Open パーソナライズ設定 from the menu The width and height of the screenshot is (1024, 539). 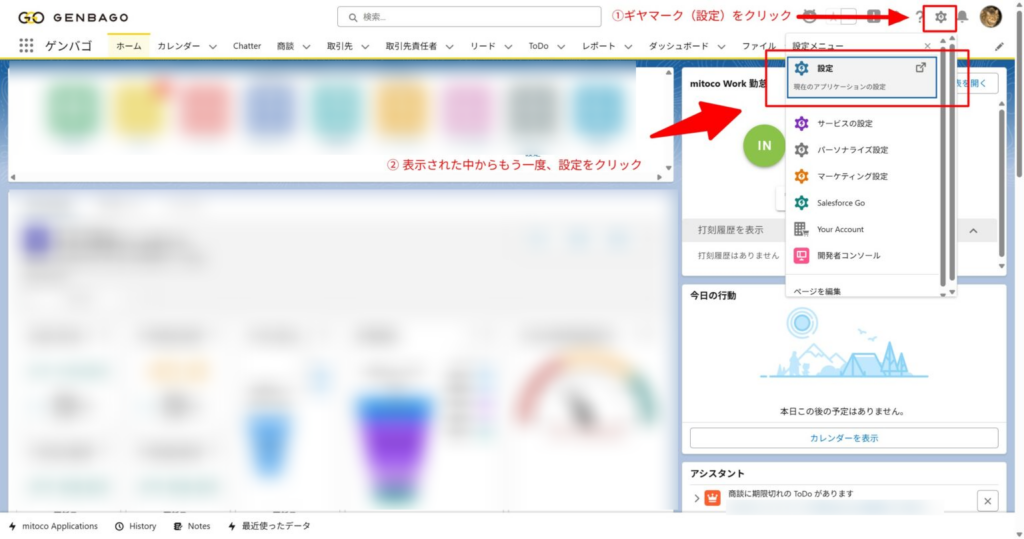(x=851, y=150)
